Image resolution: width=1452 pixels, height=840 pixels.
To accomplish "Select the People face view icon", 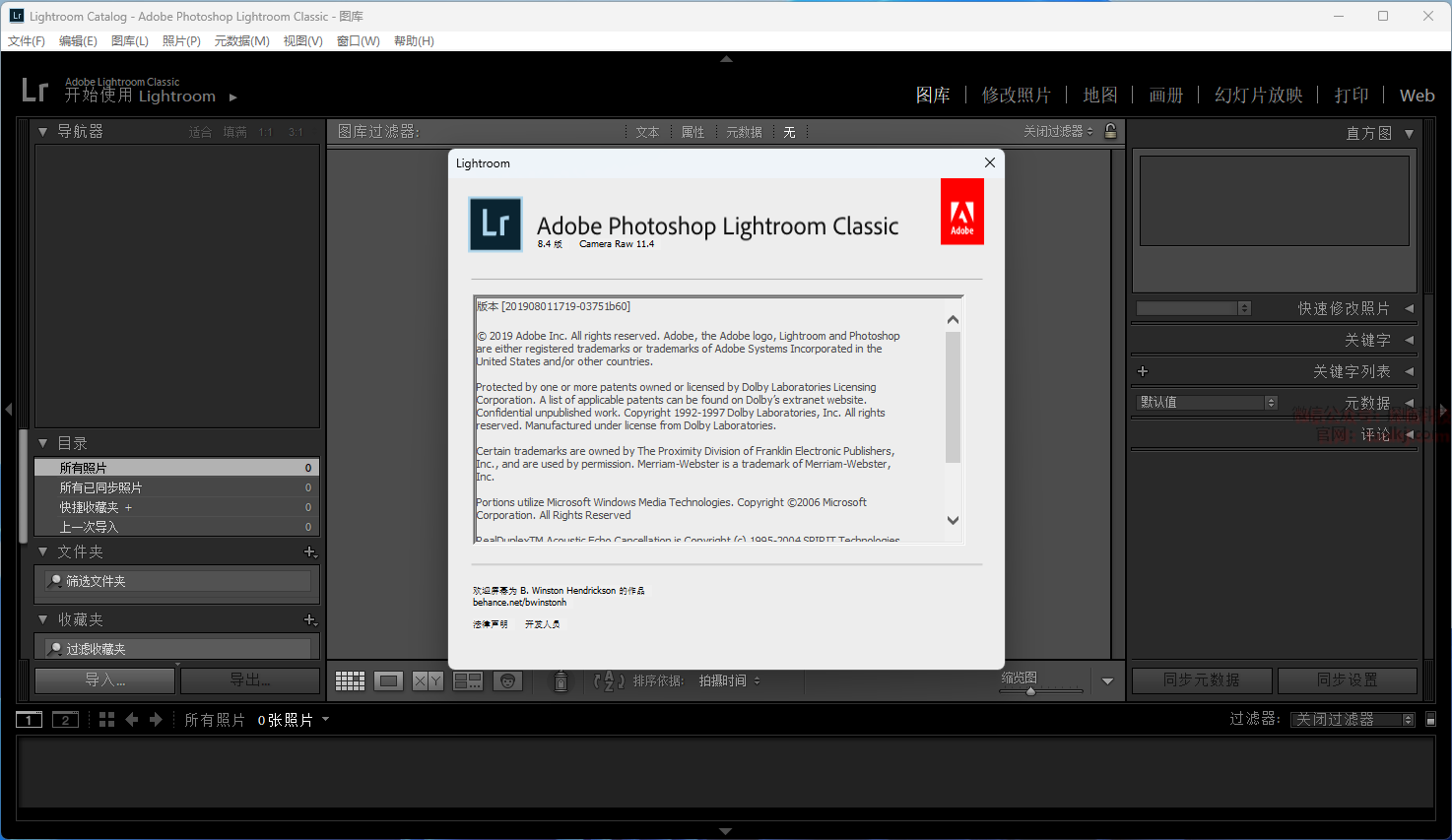I will 507,680.
